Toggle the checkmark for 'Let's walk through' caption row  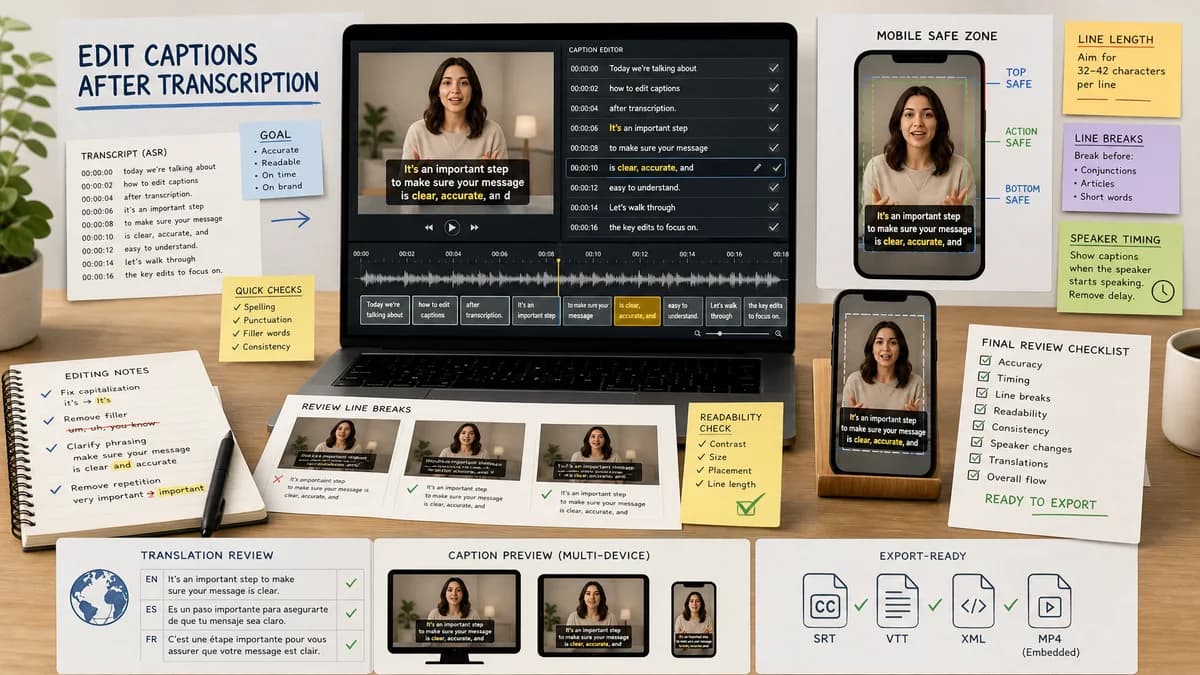(x=773, y=208)
